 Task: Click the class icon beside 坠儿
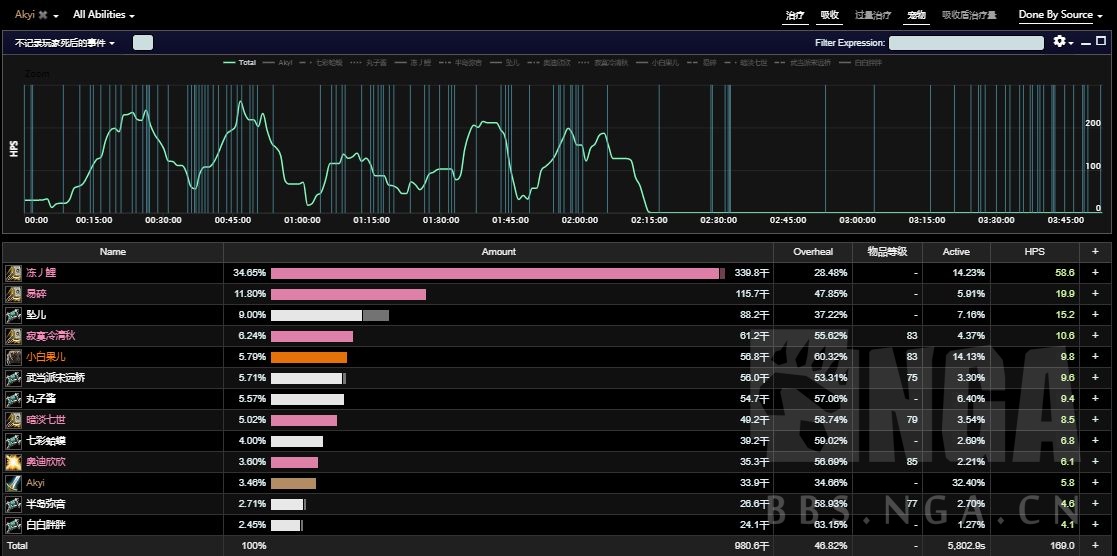coord(14,315)
